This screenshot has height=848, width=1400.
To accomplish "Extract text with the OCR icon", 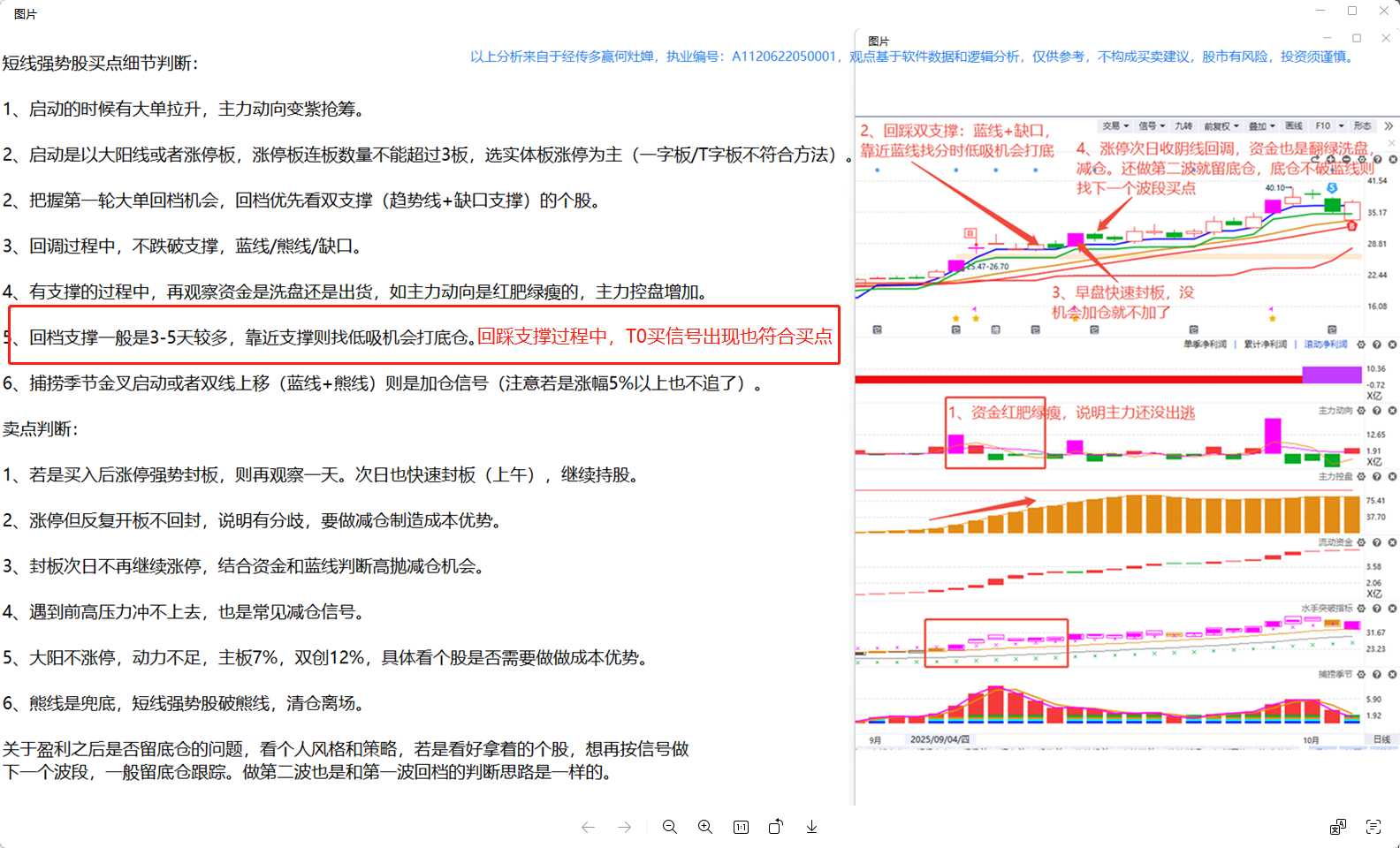I will [1373, 827].
